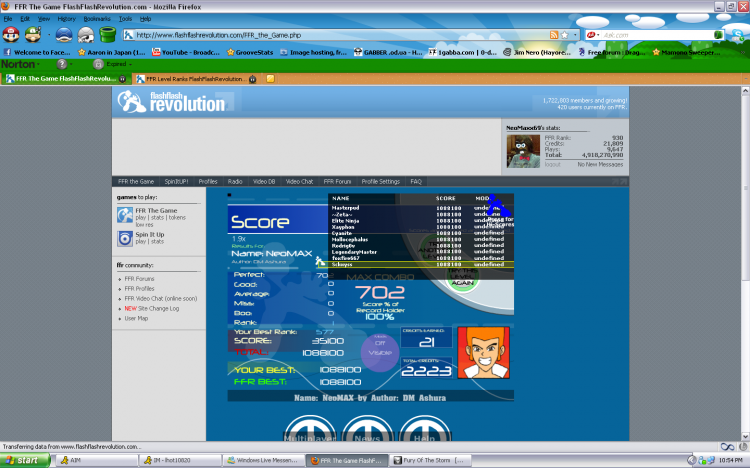Toggle the purple Mods Off/Visible circle
Screen dimensions: 750x468
point(380,353)
